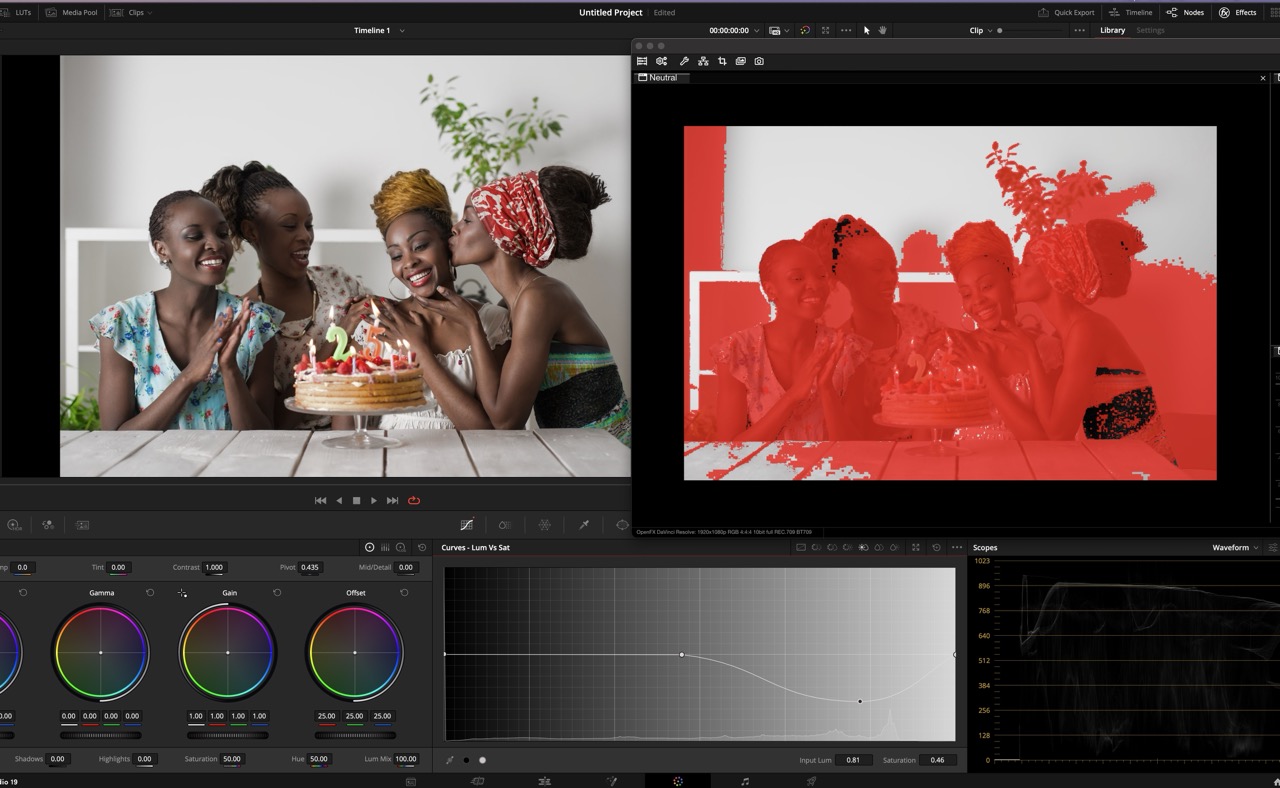Jump to last frame button
Screen dimensions: 1280x788
392,500
